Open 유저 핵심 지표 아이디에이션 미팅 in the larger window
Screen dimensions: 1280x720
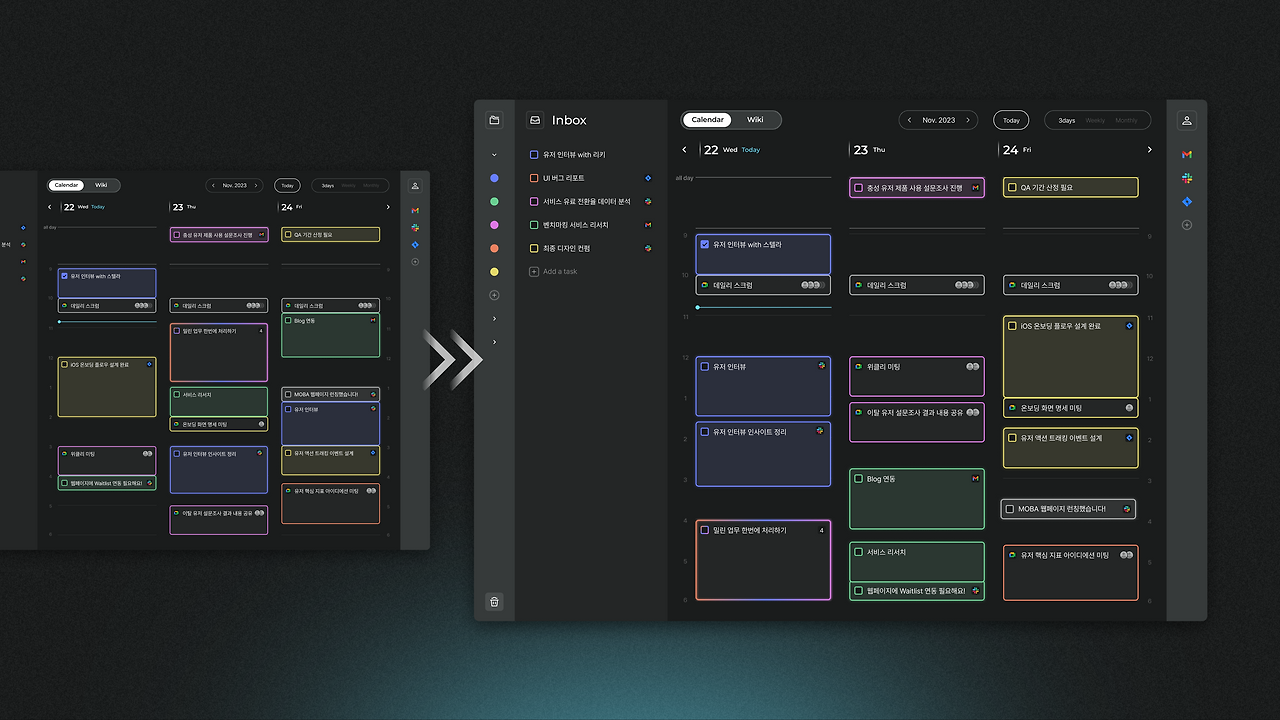click(1071, 572)
